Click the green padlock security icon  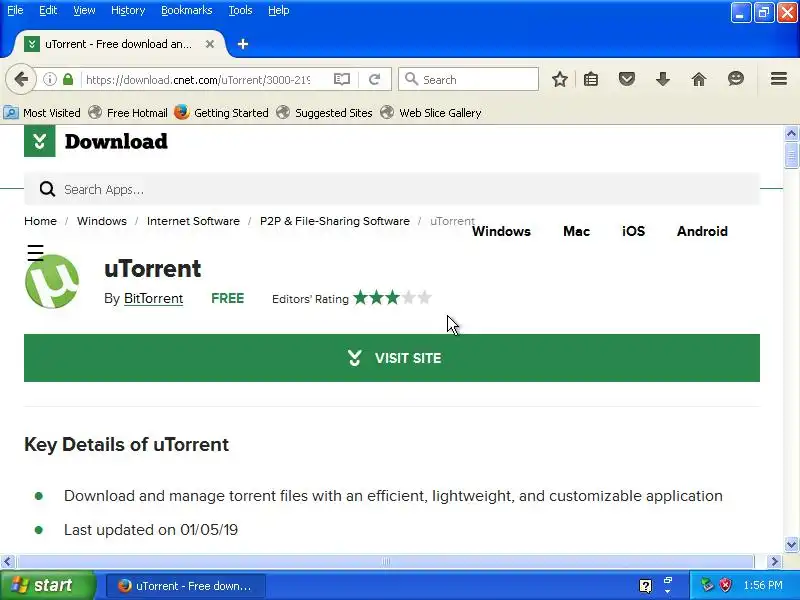point(68,79)
